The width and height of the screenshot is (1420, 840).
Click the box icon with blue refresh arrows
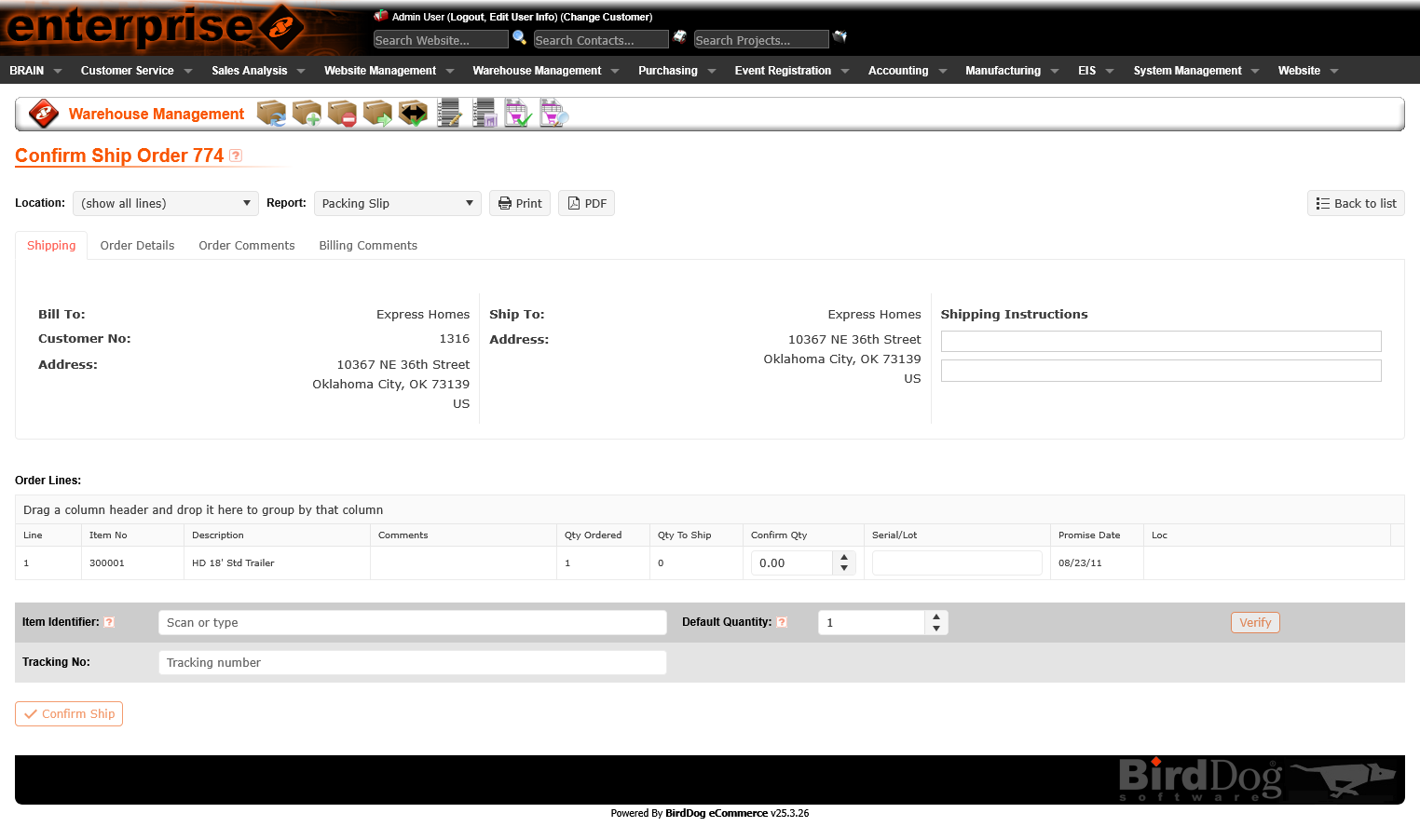(271, 114)
